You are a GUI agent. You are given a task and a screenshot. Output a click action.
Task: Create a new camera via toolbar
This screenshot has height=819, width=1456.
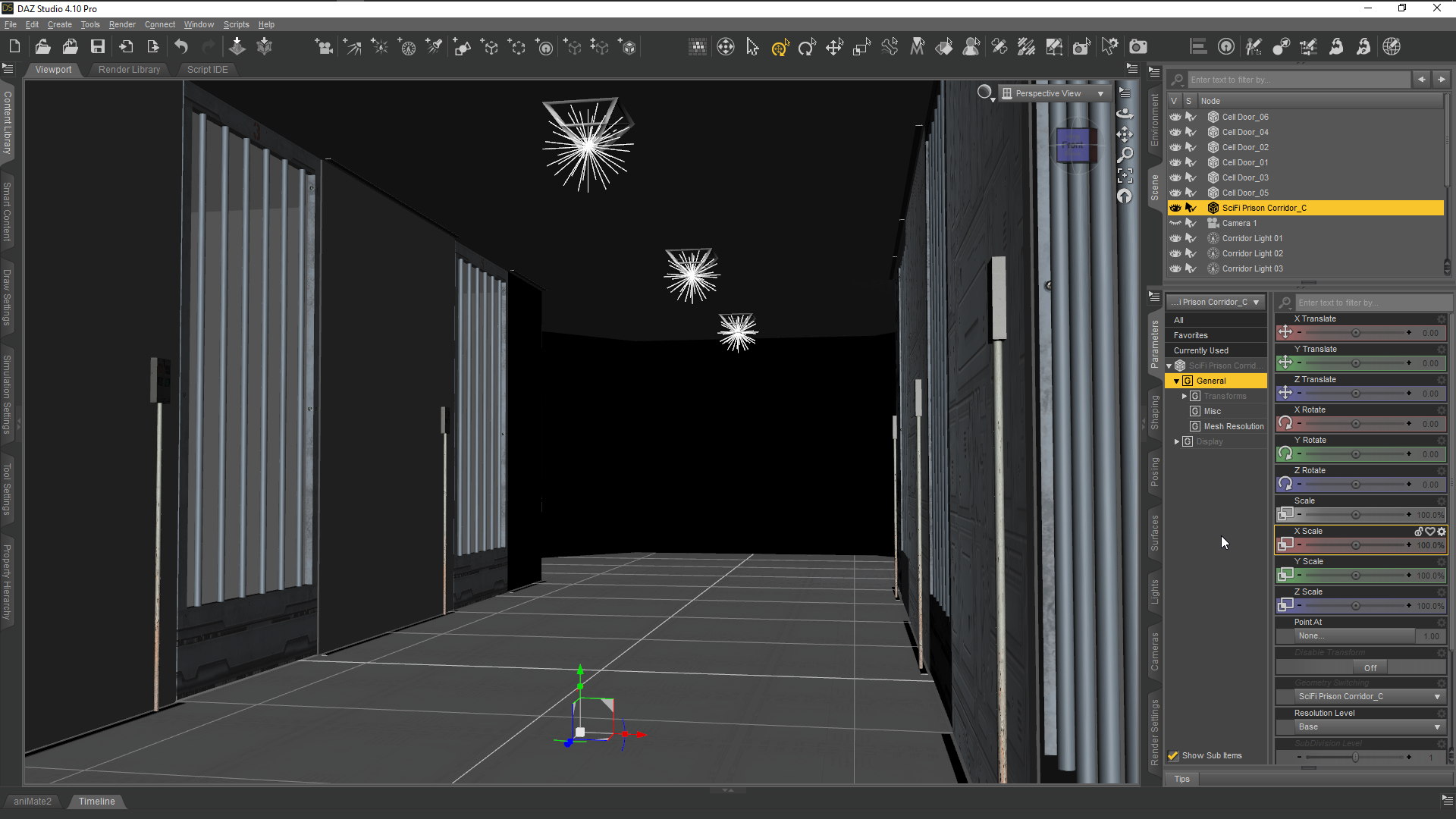pyautogui.click(x=325, y=47)
